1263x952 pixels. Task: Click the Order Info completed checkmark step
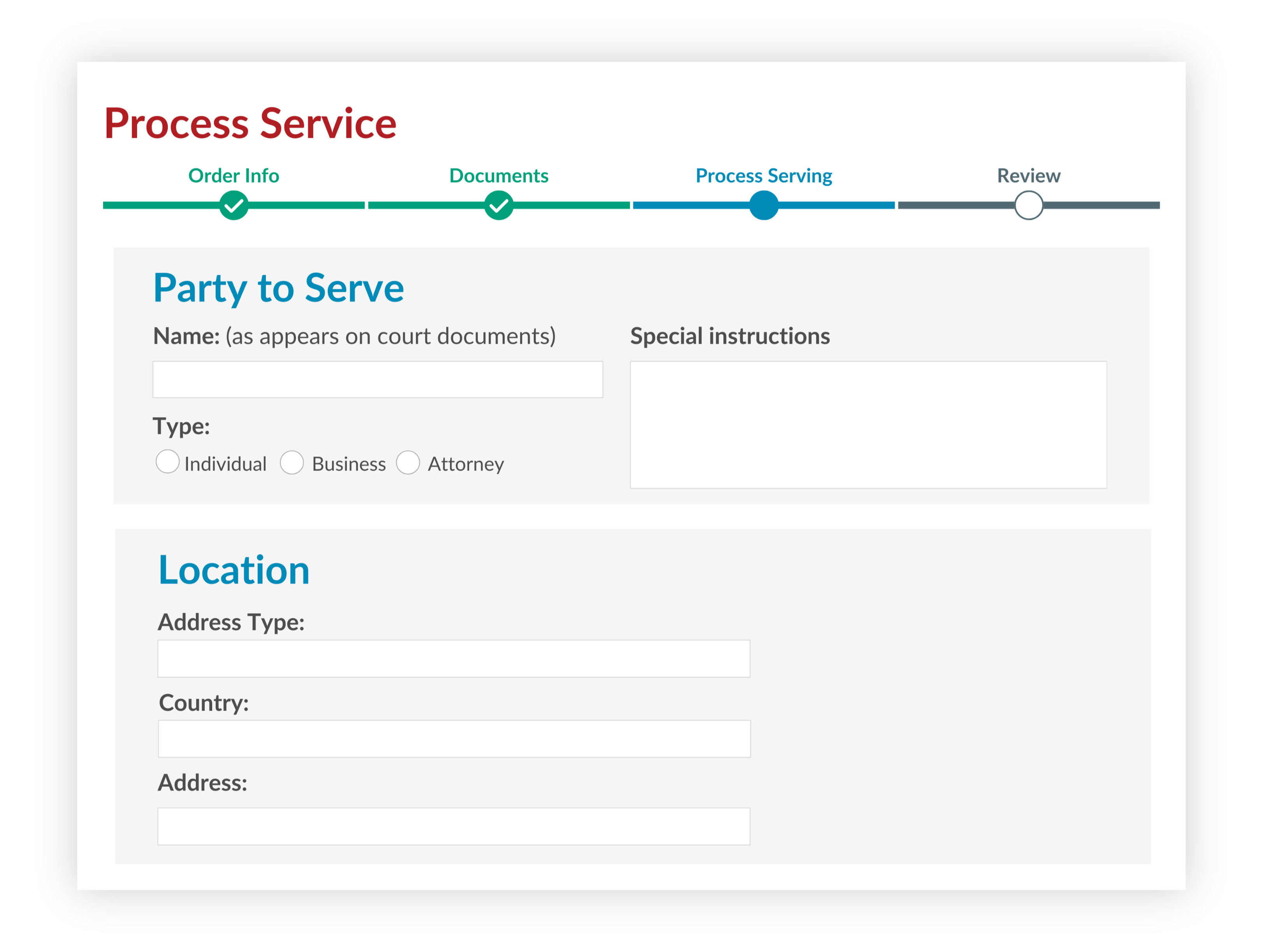click(x=234, y=206)
